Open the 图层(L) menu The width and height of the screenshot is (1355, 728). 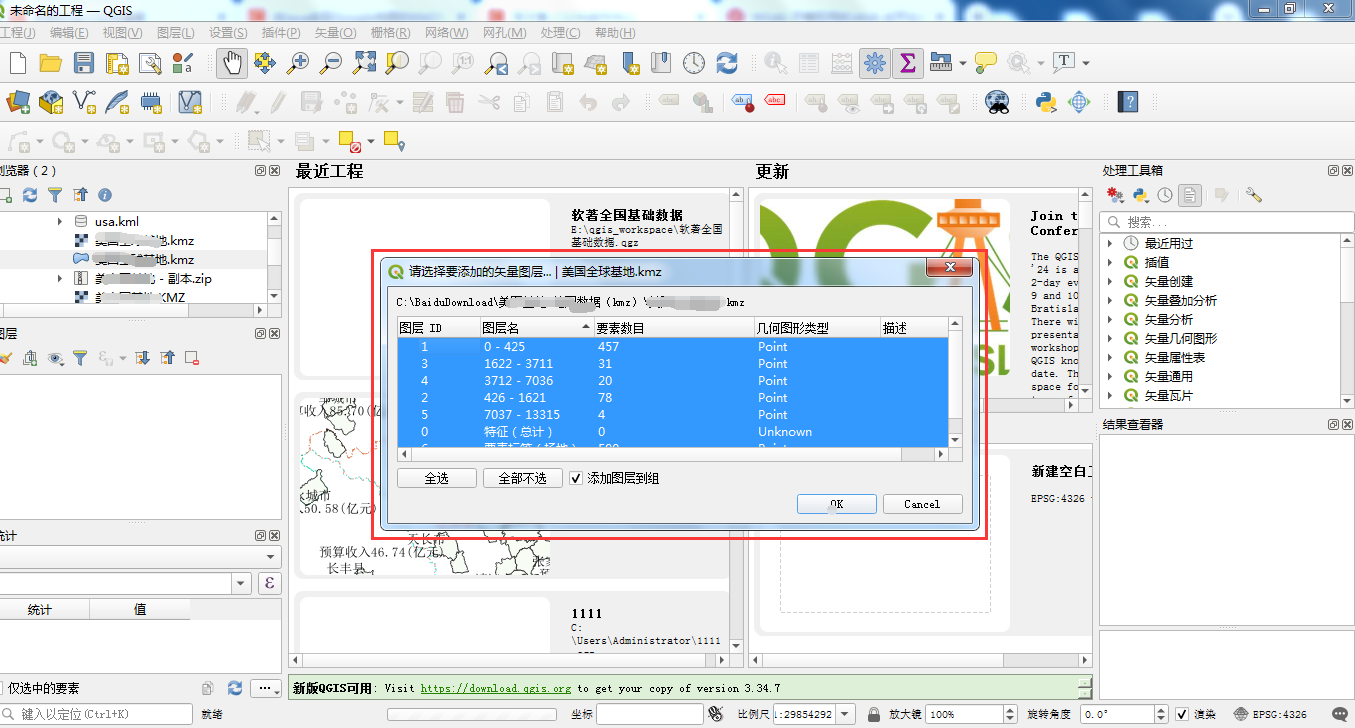tap(176, 33)
